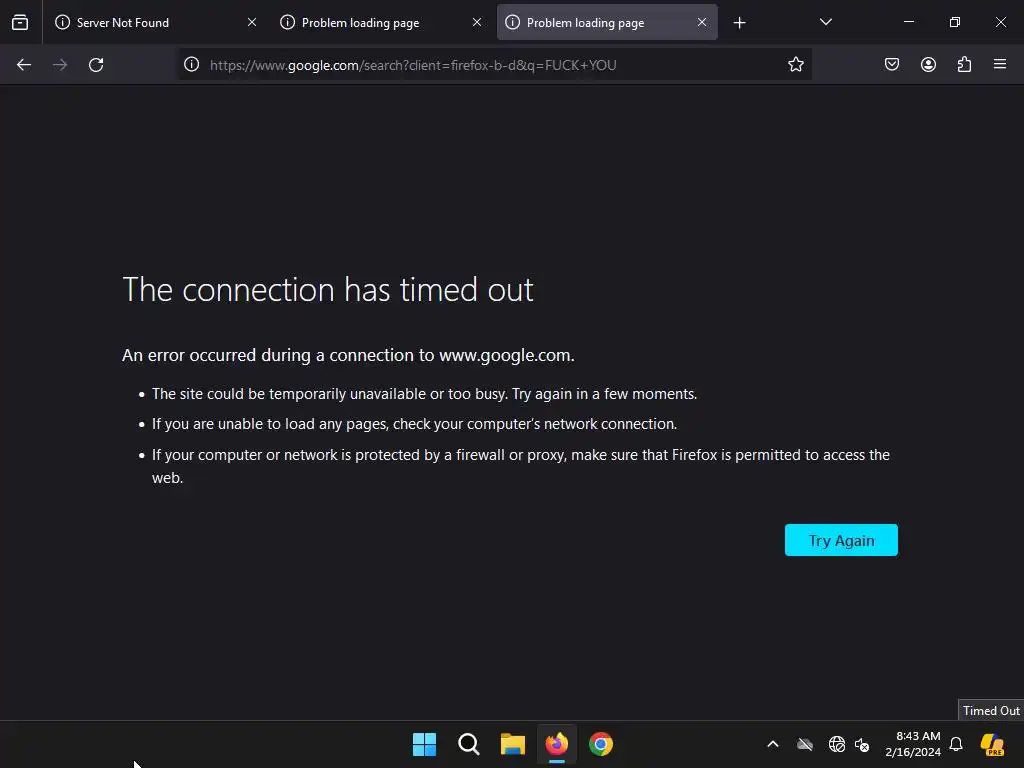Restore down the Firefox window

pos(955,22)
